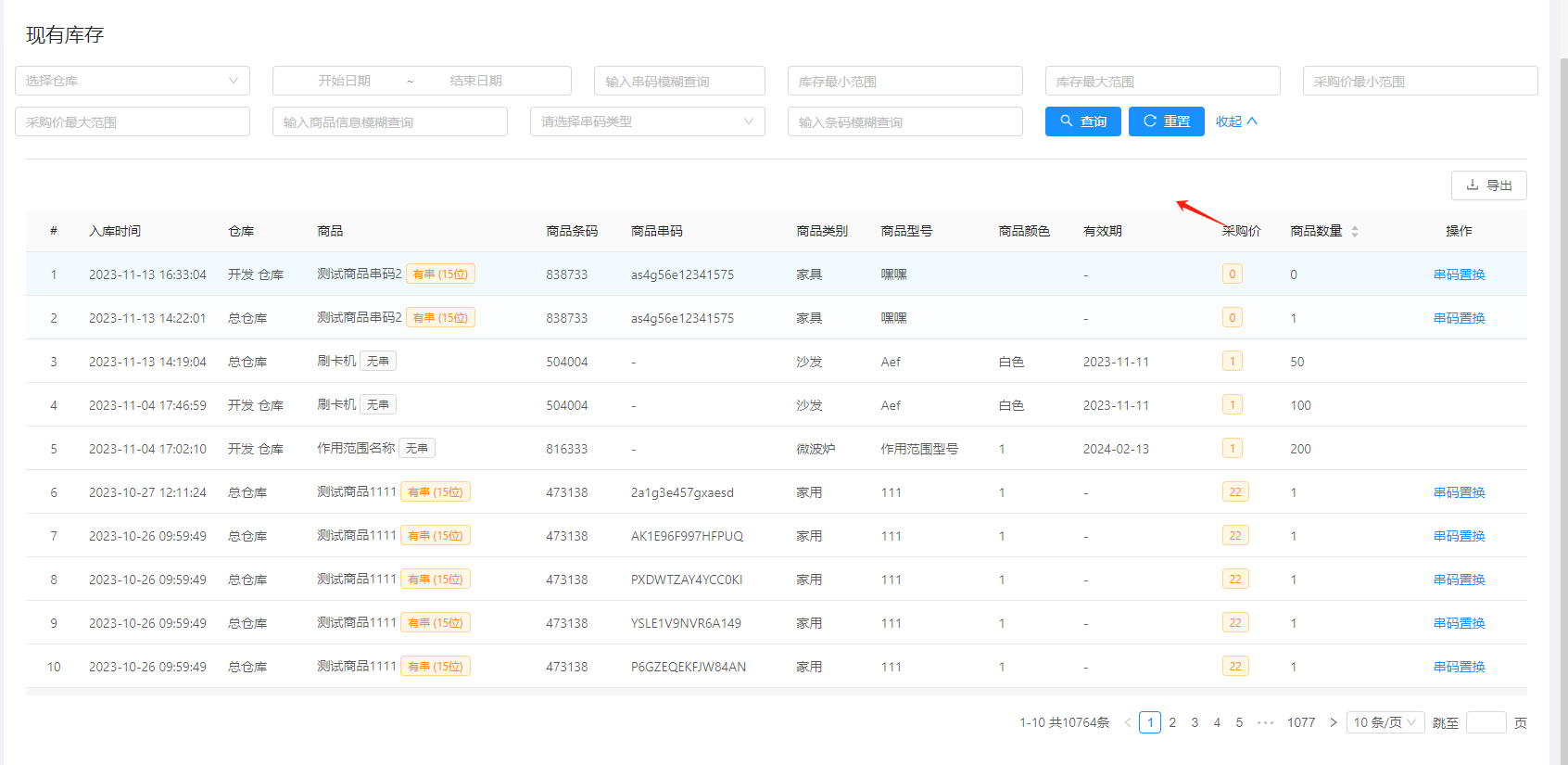Click the 有效期 column header

click(1103, 231)
